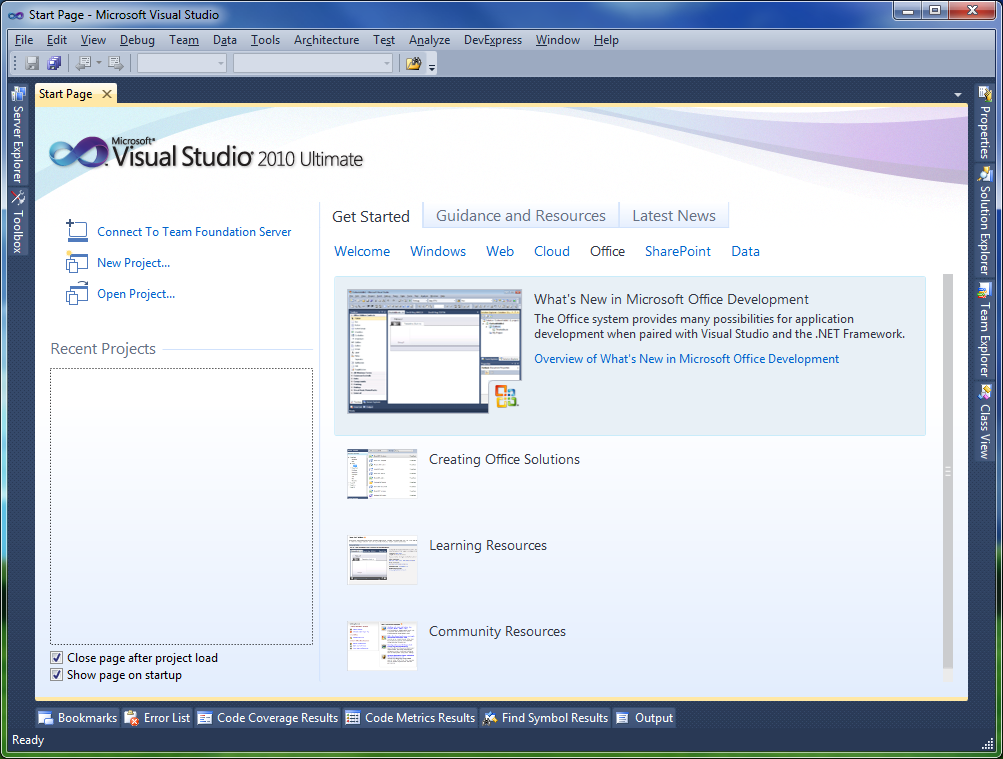Screen dimensions: 1003x759
Task: Switch to Guidance and Resources tab
Action: click(x=521, y=215)
